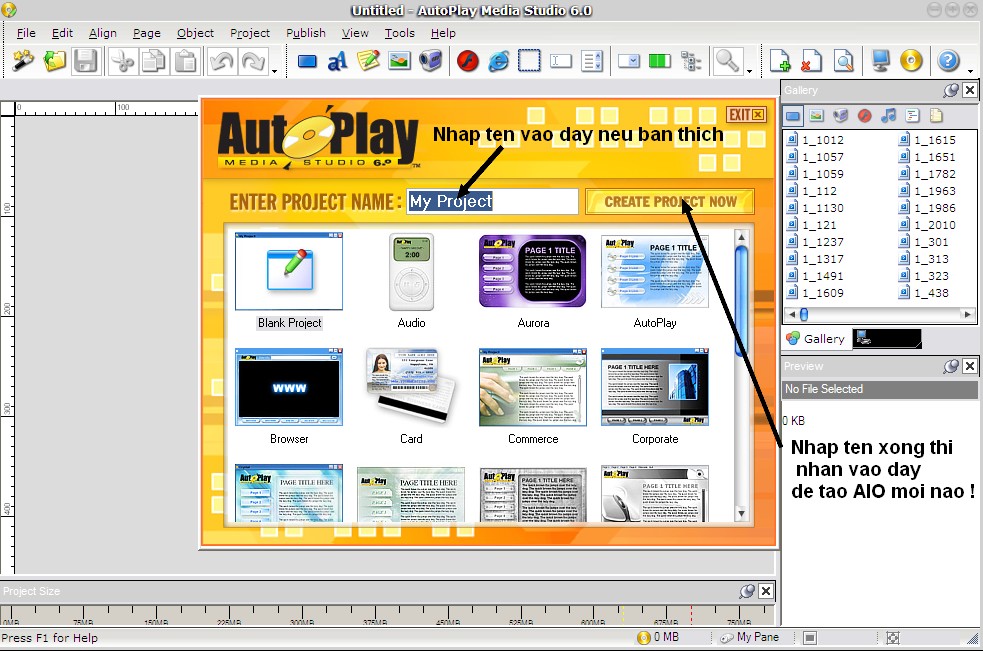Insert a Flash object (red icon)
Viewport: 983px width, 651px height.
click(x=468, y=61)
